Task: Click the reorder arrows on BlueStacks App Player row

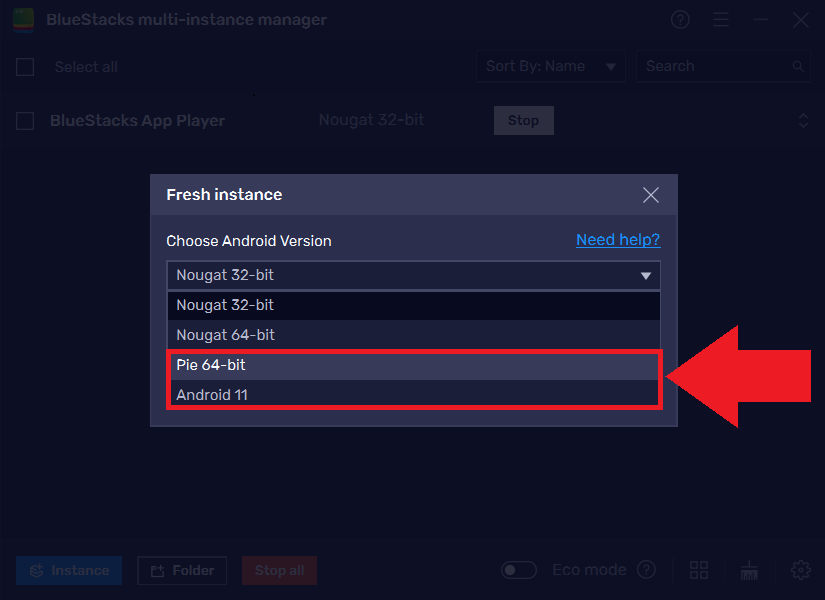Action: 803,121
